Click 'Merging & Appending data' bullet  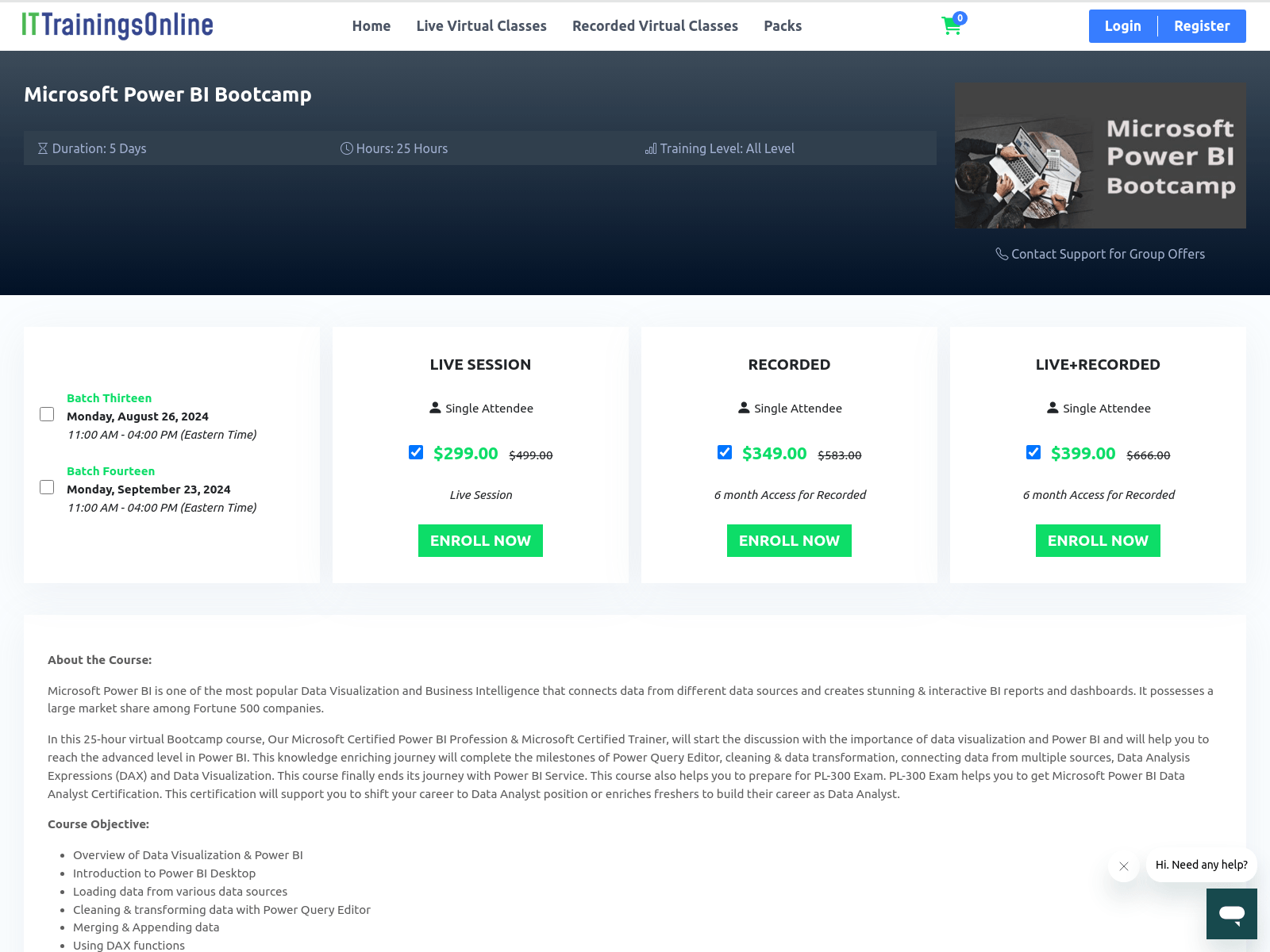146,927
